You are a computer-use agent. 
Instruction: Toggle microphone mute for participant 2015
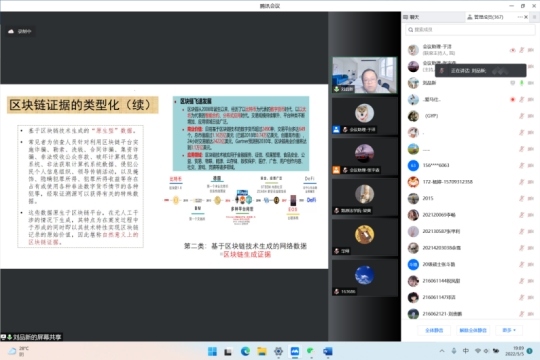coord(522,198)
